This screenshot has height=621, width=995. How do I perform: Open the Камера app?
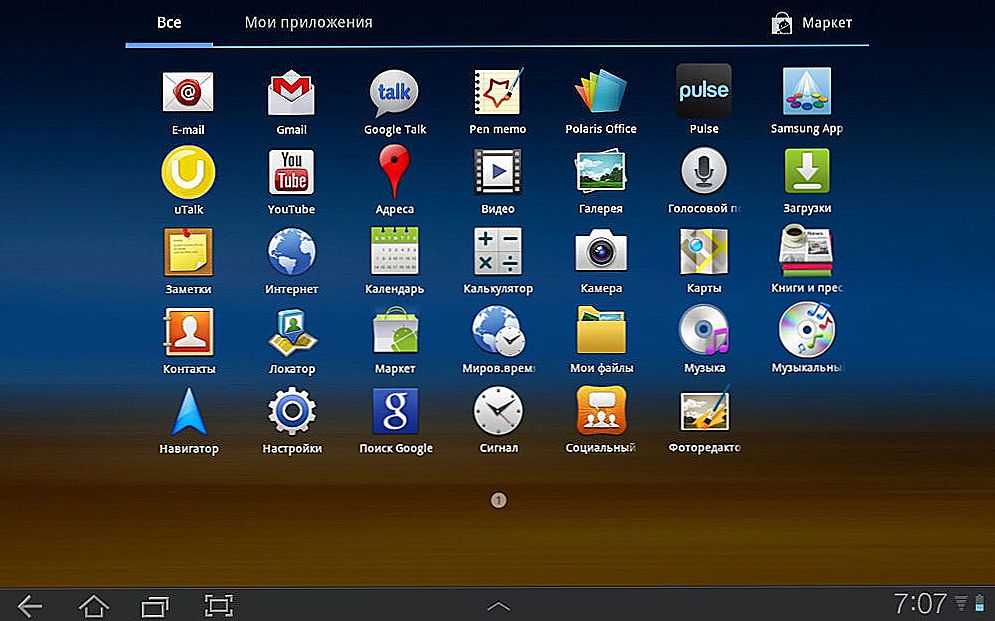coord(600,251)
